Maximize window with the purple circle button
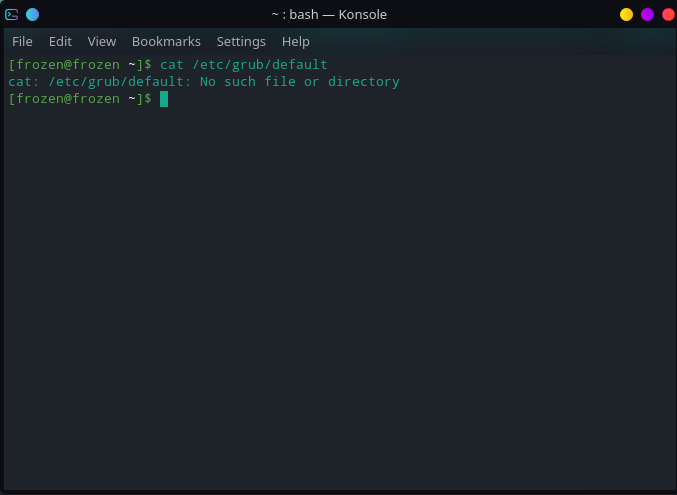The image size is (677, 495). point(647,15)
